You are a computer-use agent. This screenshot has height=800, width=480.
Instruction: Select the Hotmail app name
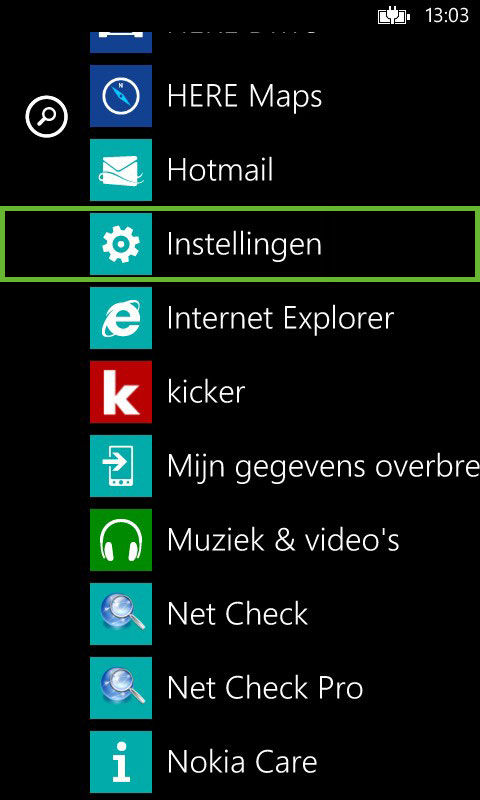point(220,170)
